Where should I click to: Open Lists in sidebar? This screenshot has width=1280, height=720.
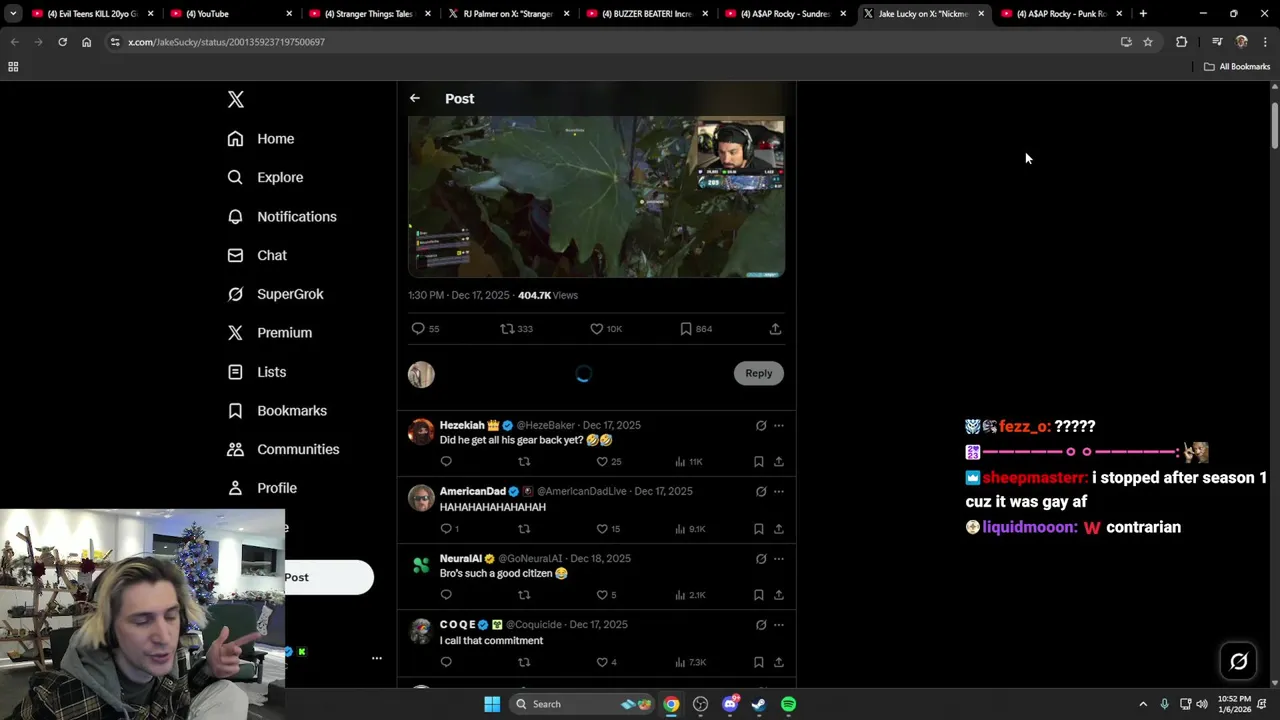(257, 372)
